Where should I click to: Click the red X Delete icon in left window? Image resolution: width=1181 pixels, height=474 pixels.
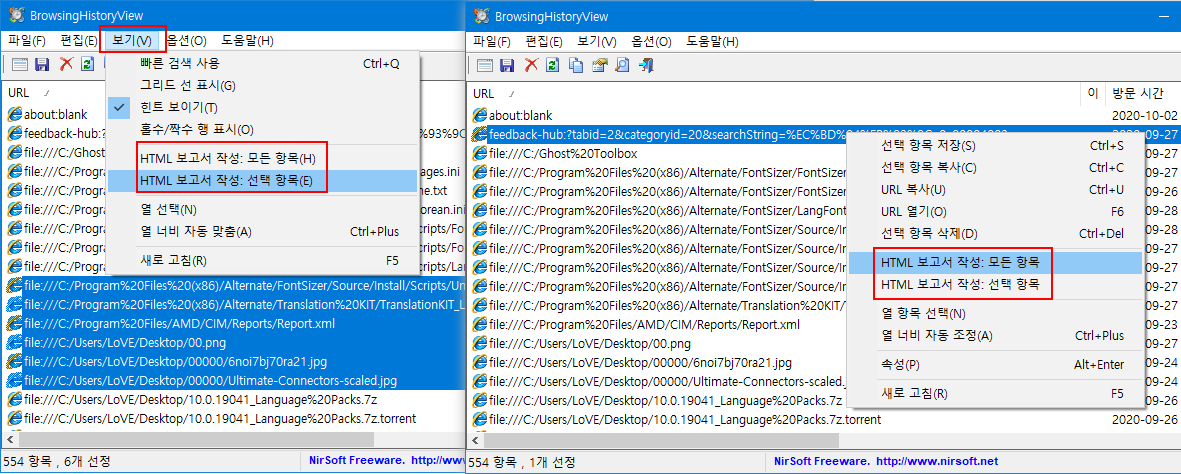[66, 65]
